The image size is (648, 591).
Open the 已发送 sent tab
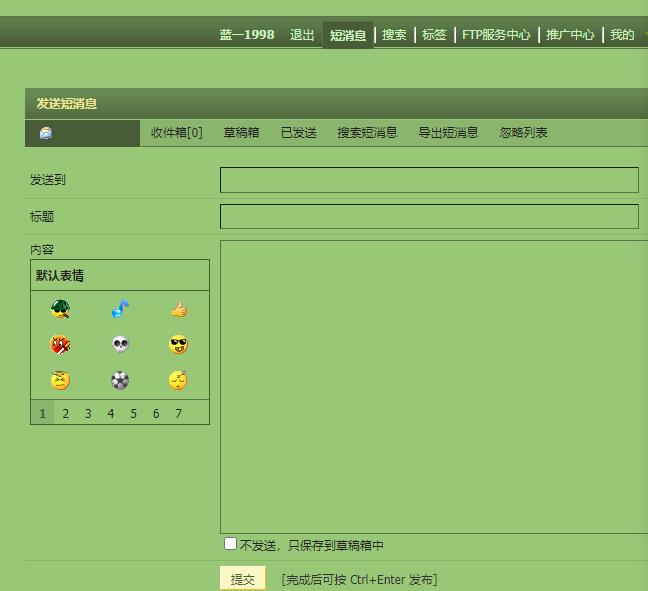coord(299,133)
